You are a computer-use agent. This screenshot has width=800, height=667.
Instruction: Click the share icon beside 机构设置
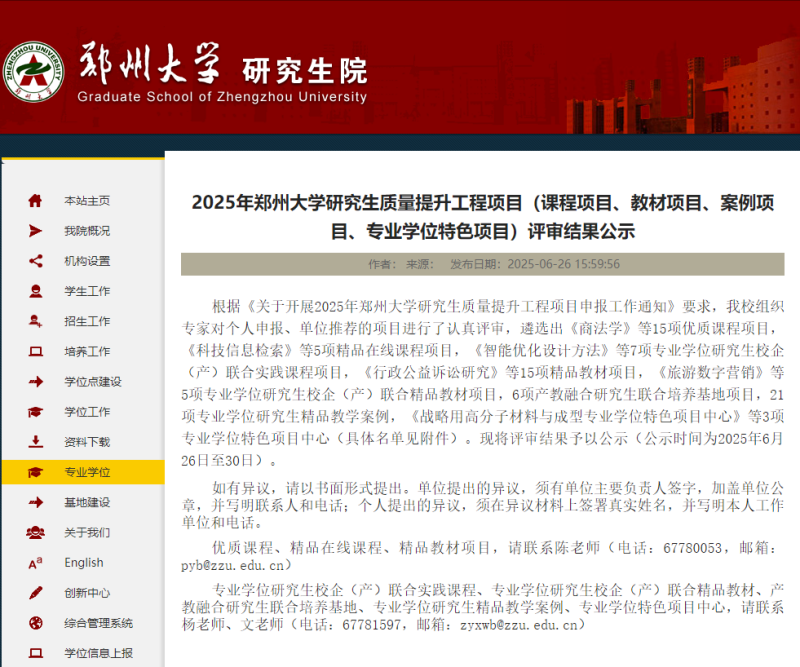tap(35, 261)
